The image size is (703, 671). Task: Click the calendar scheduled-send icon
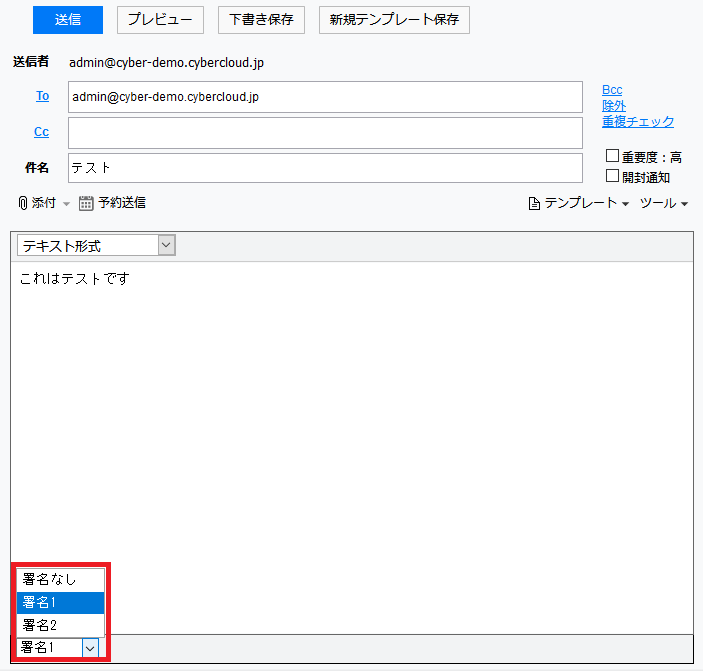86,203
